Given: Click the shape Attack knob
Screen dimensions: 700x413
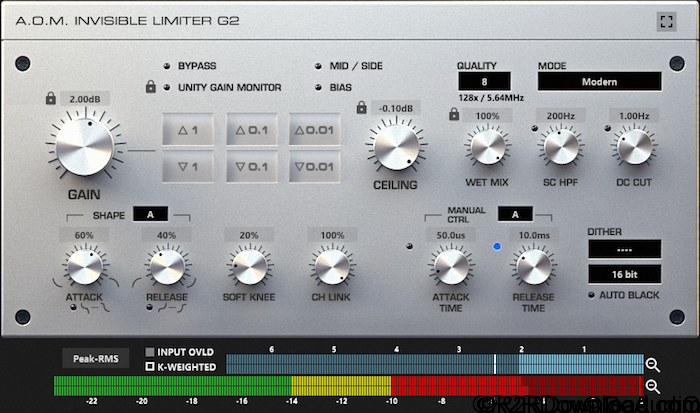Looking at the screenshot, I should (x=85, y=267).
